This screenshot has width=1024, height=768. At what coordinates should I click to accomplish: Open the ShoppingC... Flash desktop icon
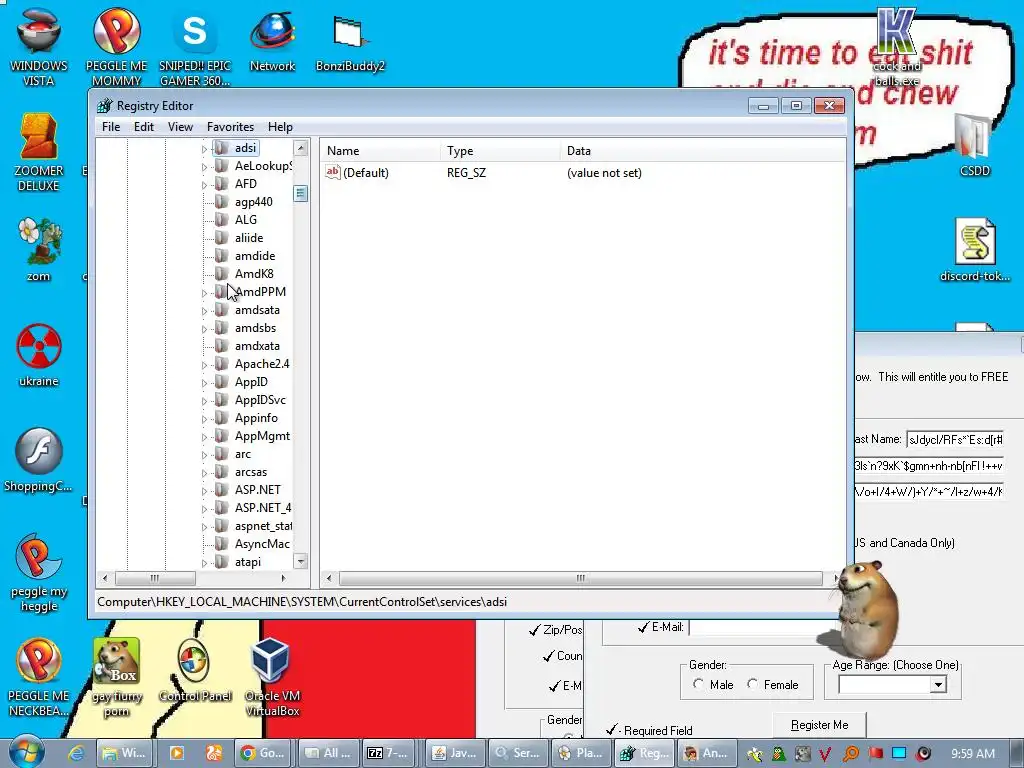coord(39,460)
